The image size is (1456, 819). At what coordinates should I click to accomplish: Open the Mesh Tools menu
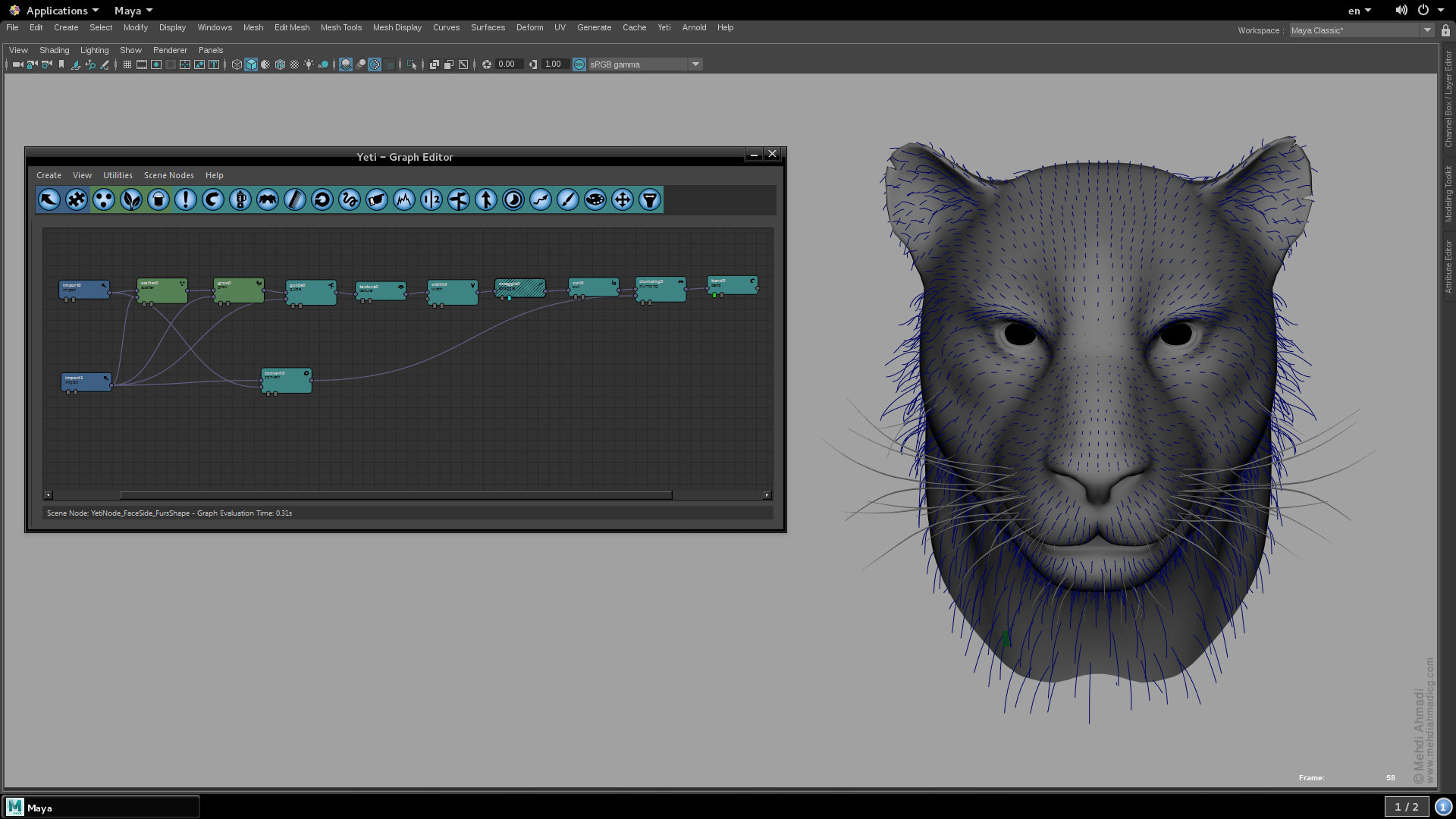coord(340,27)
